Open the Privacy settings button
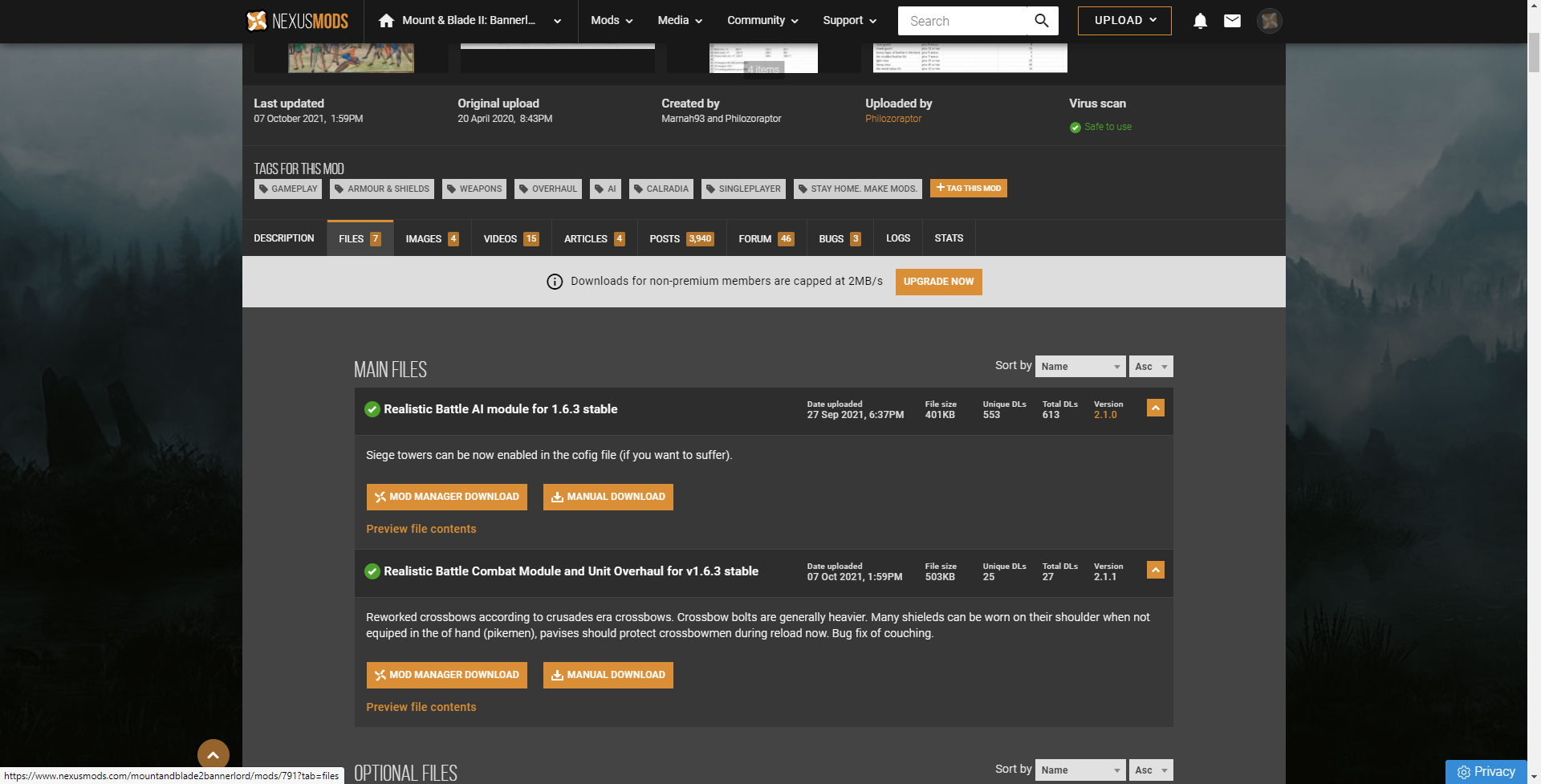This screenshot has height=784, width=1541. [1486, 772]
